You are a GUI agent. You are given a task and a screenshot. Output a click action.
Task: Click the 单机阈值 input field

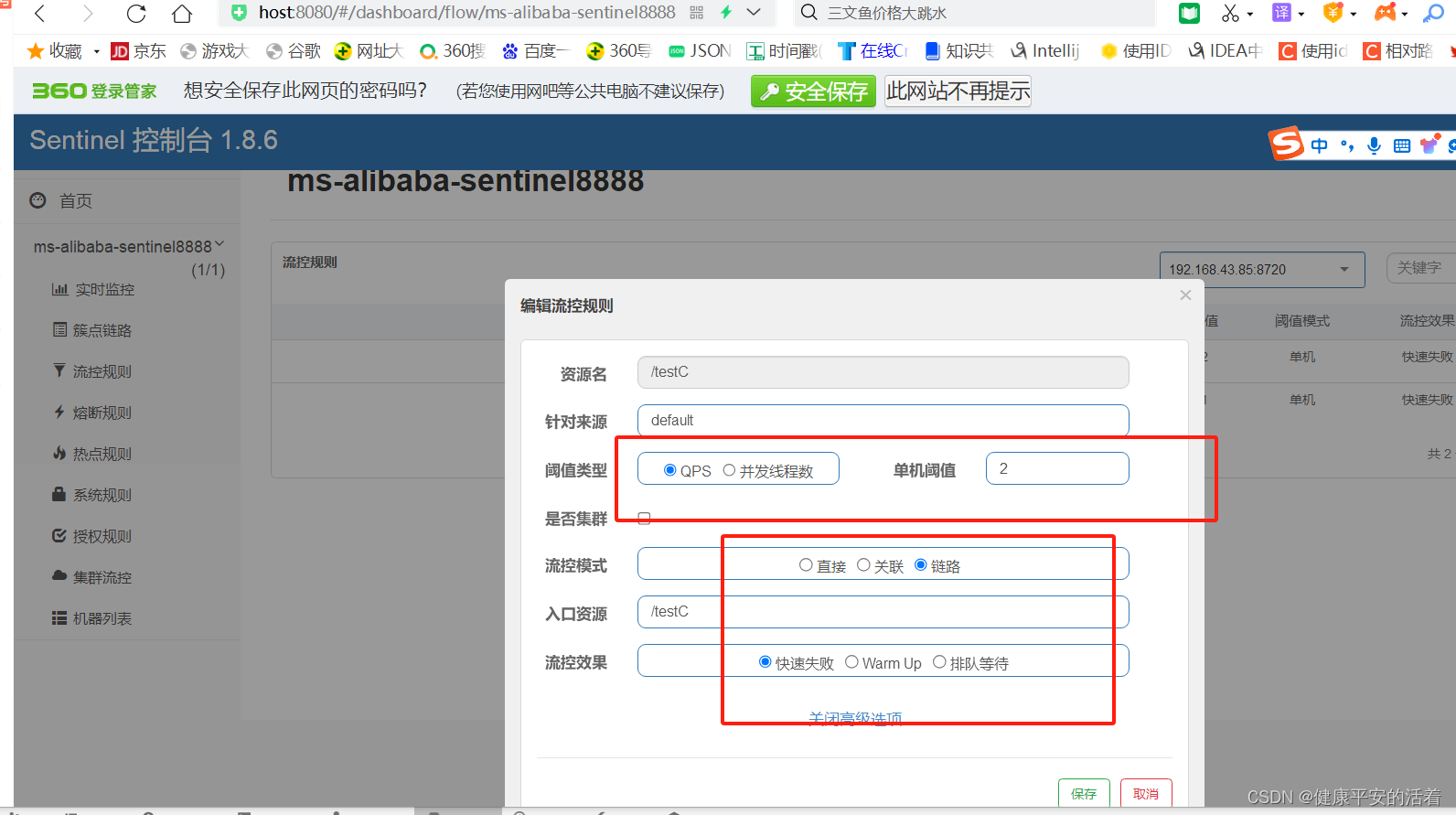coord(1057,468)
